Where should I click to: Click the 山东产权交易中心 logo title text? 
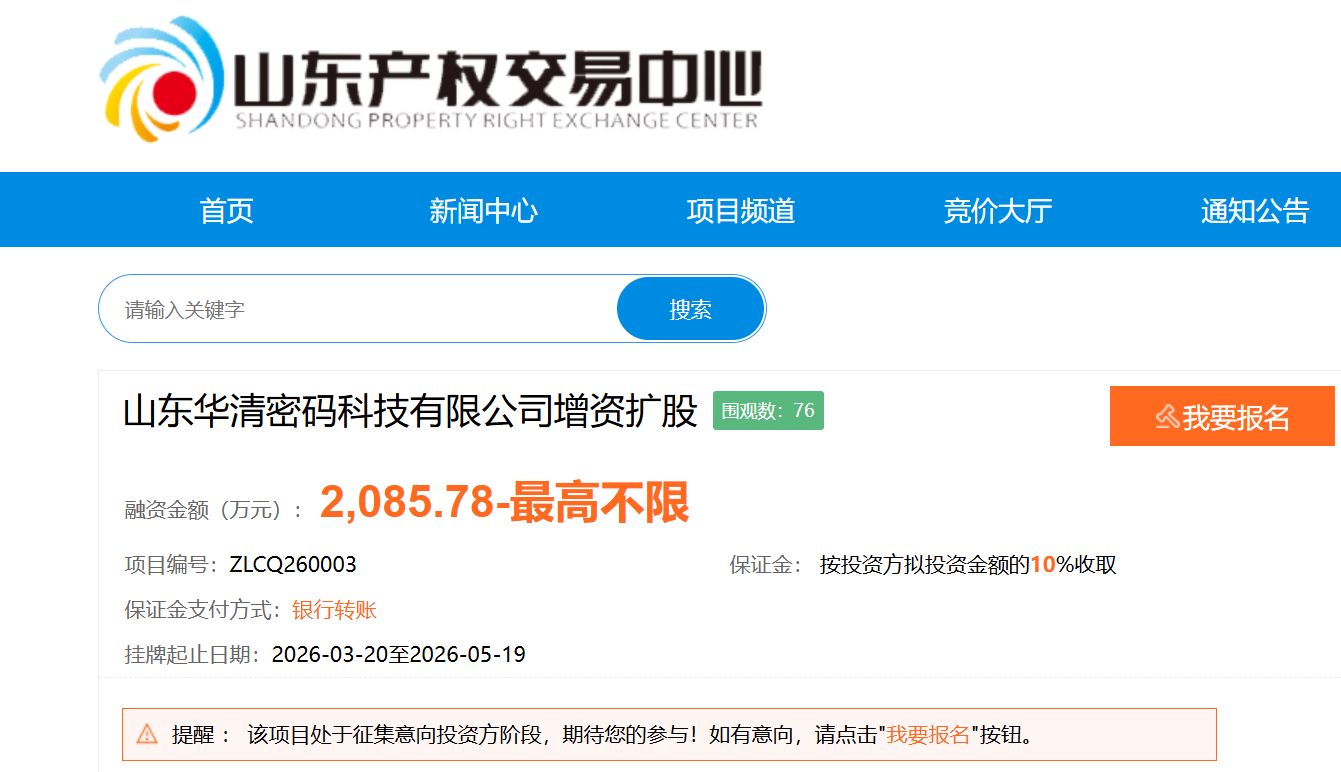tap(497, 77)
